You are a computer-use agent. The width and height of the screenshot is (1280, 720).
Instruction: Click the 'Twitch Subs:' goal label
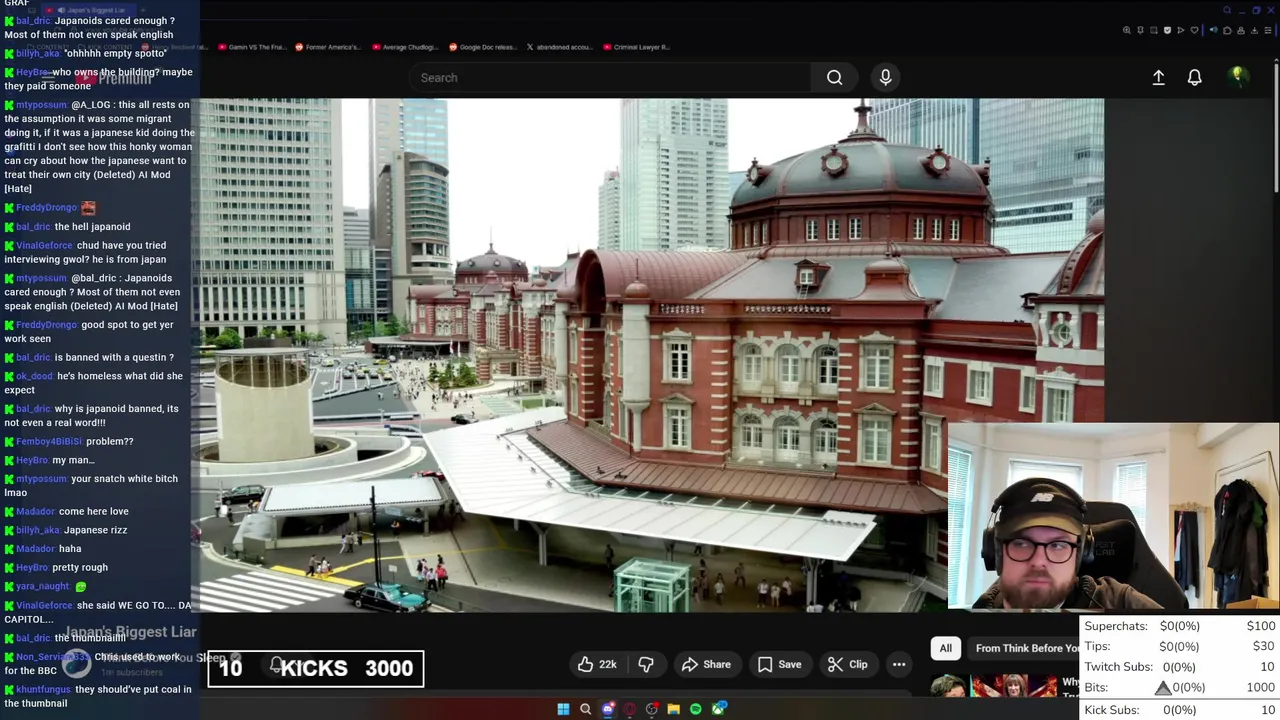(1119, 667)
